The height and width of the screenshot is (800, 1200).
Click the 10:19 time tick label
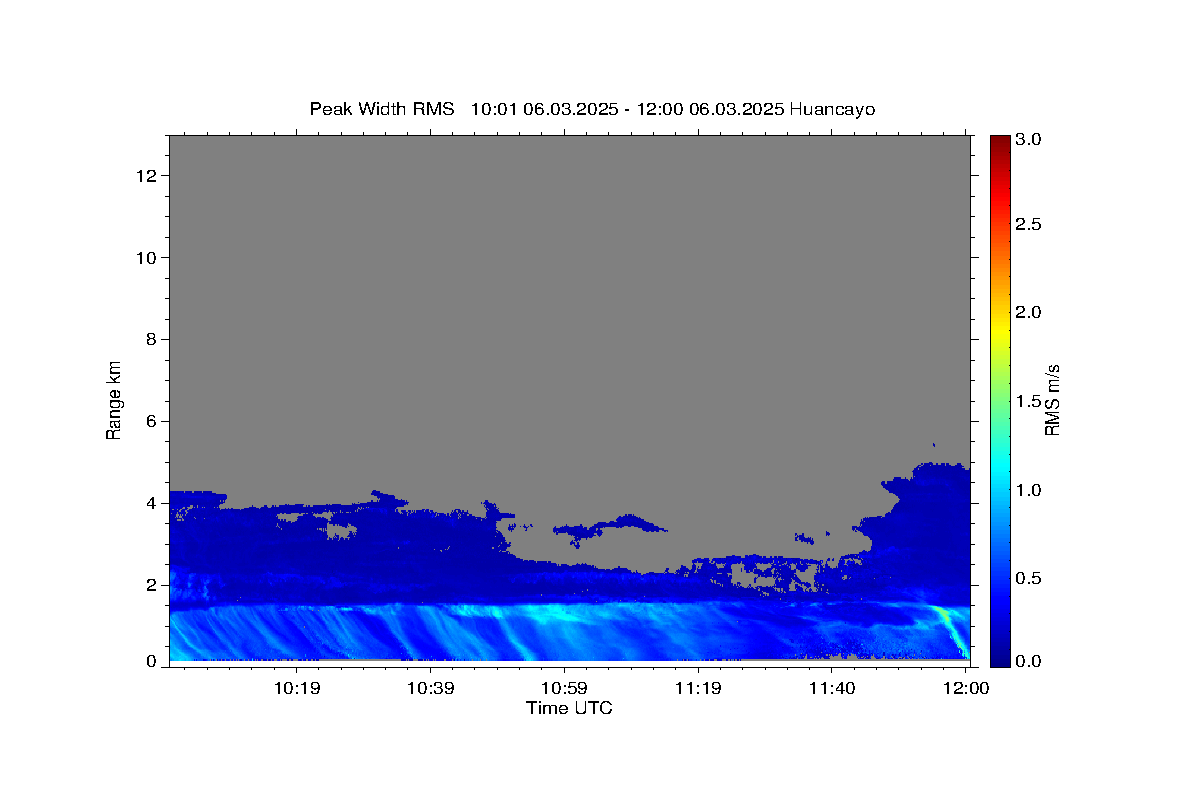tap(298, 688)
